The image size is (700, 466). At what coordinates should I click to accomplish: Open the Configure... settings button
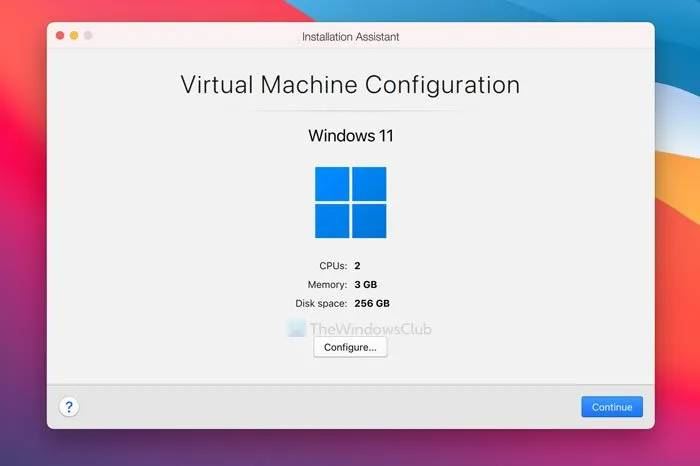tap(350, 347)
